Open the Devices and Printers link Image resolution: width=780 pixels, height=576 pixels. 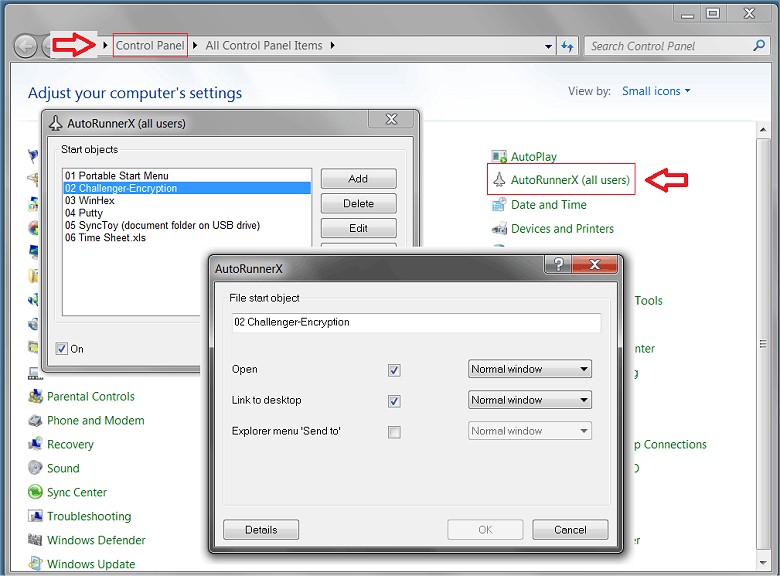pyautogui.click(x=562, y=229)
